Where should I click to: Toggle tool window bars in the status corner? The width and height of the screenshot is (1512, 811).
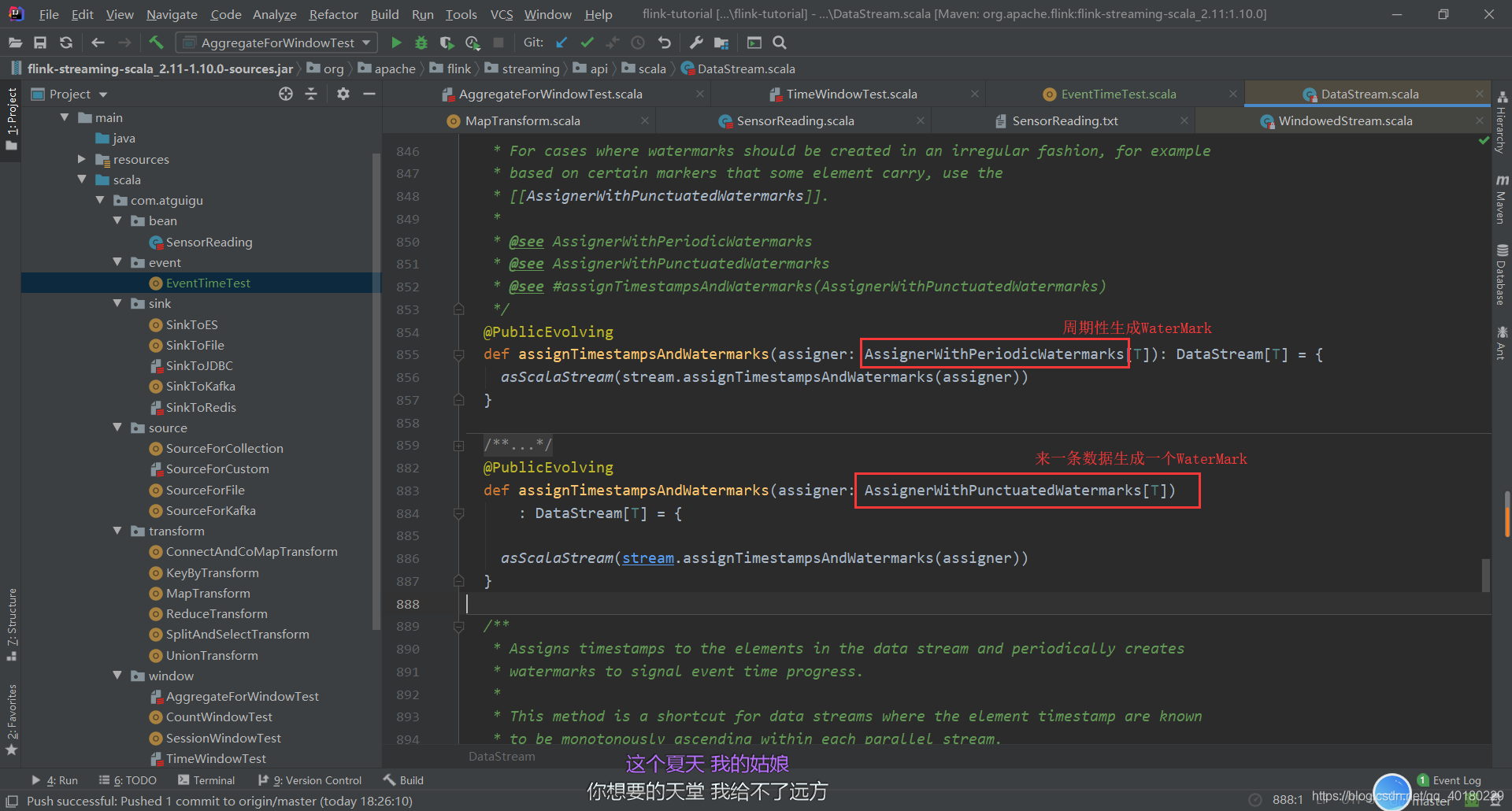12,801
